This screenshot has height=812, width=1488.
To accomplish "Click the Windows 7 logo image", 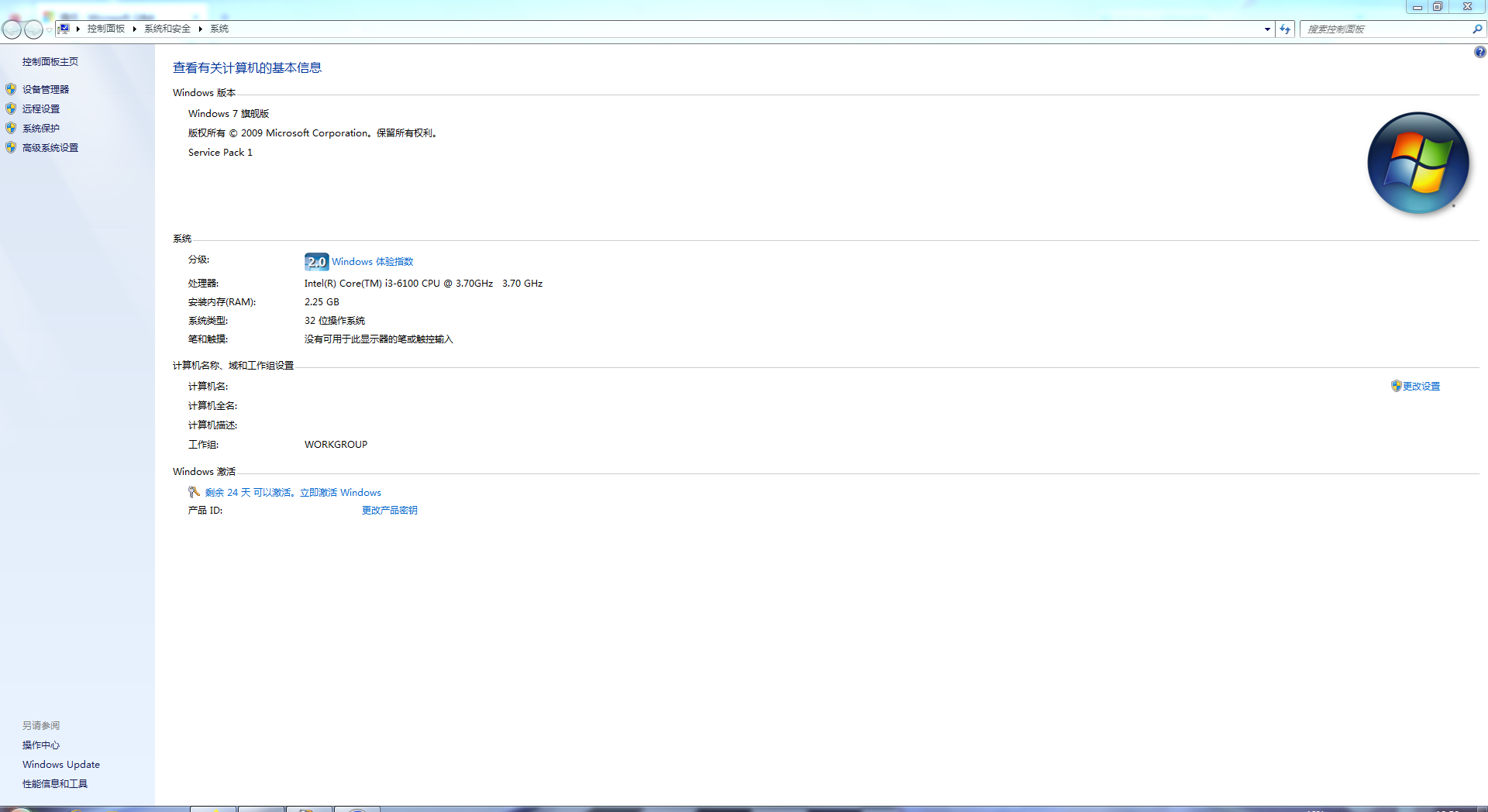I will click(x=1418, y=163).
